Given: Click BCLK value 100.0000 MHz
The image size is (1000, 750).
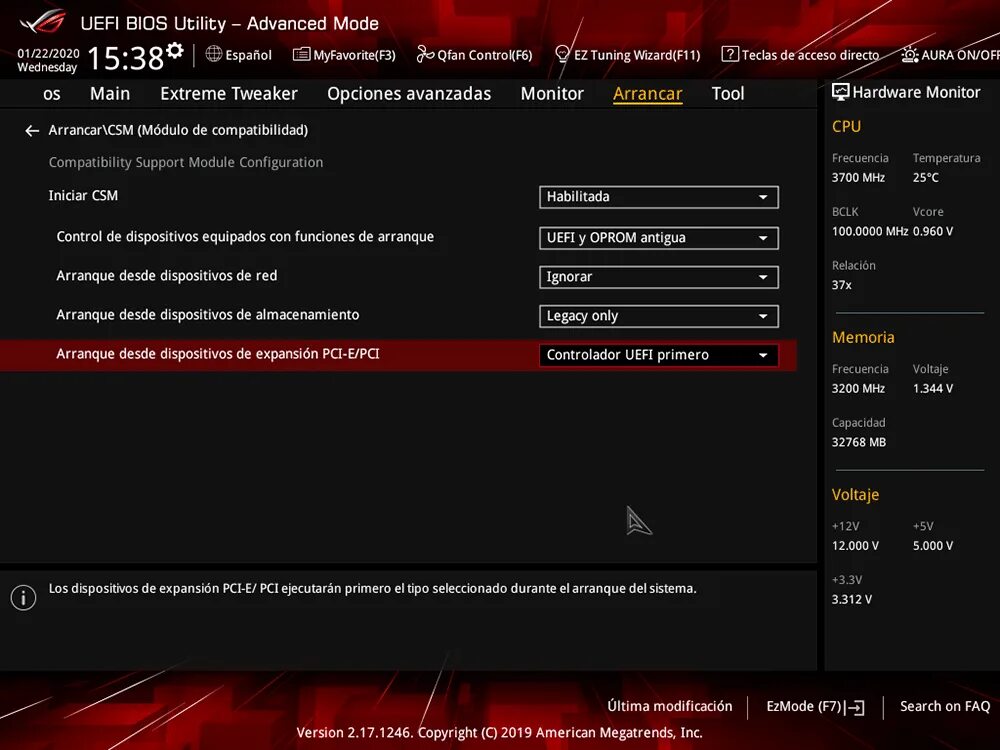Looking at the screenshot, I should [x=869, y=232].
